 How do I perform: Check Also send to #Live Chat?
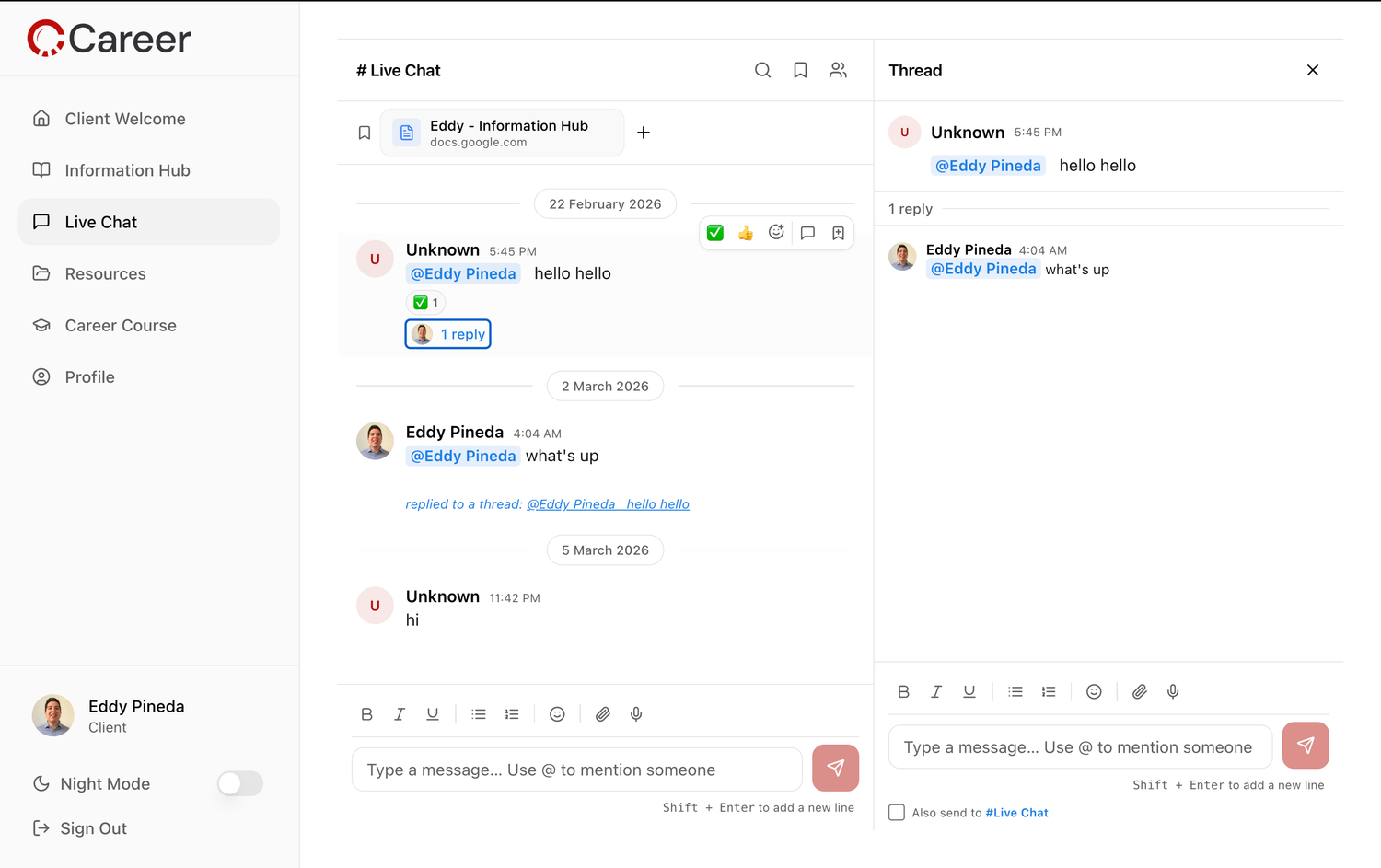pos(897,813)
